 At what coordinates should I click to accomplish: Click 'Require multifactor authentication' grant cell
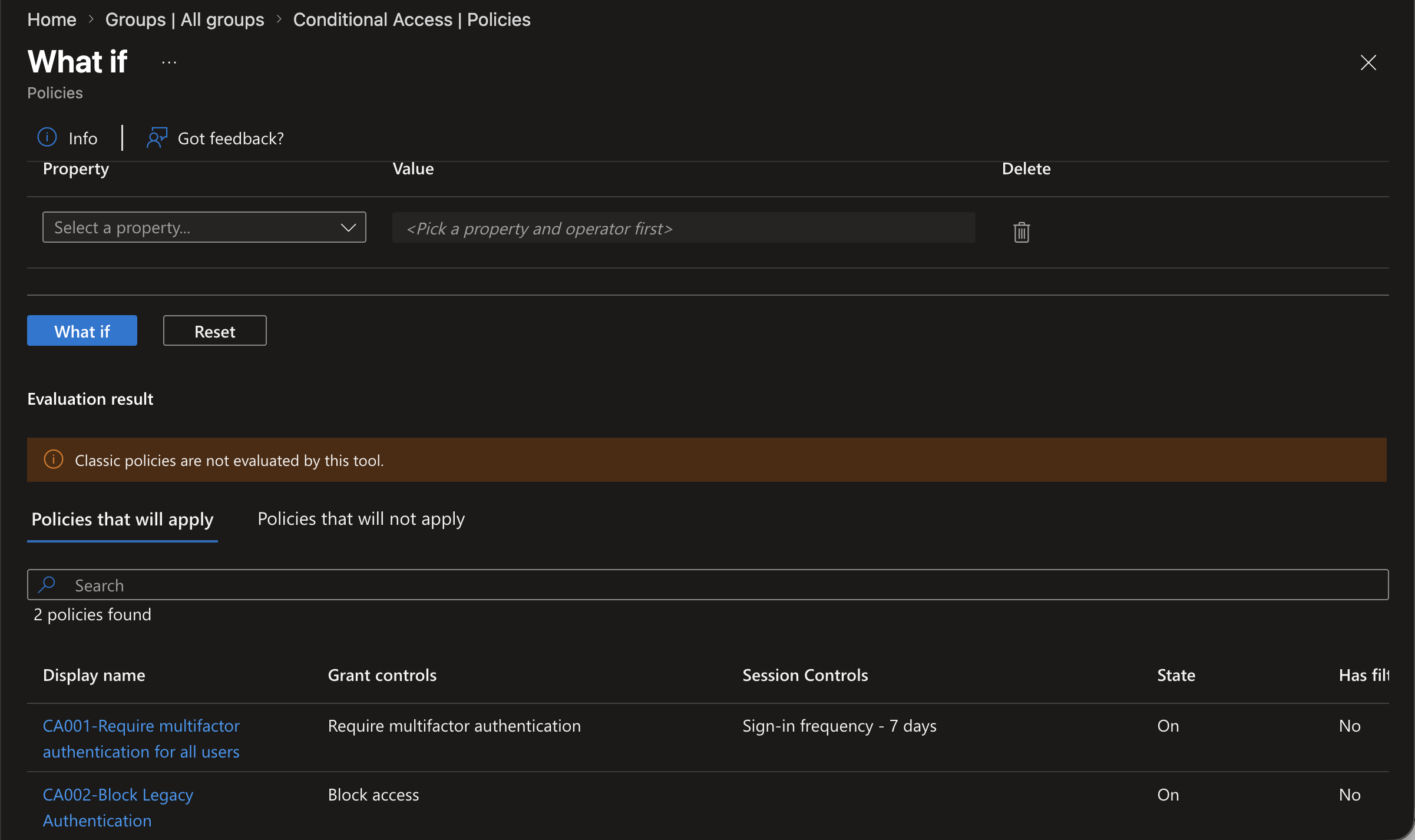(454, 726)
